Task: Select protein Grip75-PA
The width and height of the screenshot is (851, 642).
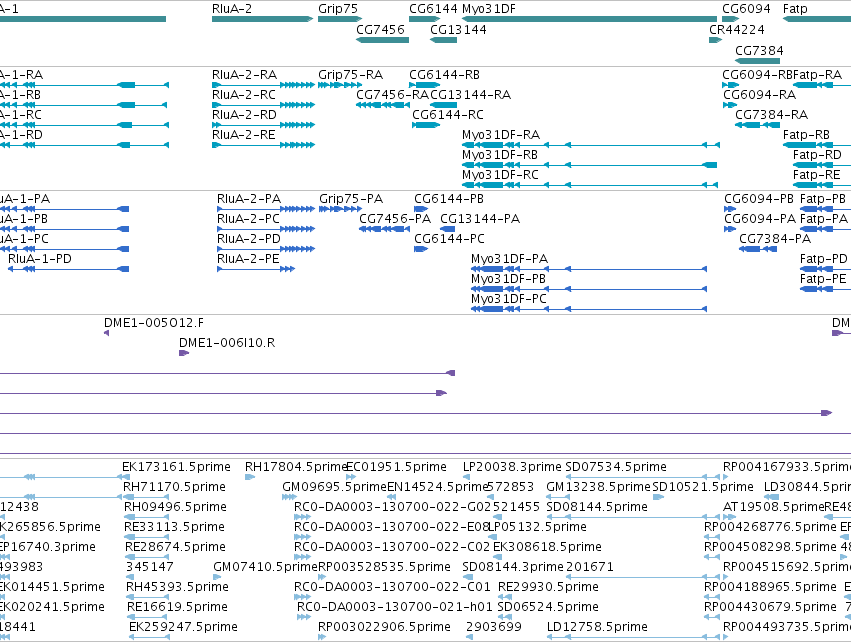Action: point(351,199)
